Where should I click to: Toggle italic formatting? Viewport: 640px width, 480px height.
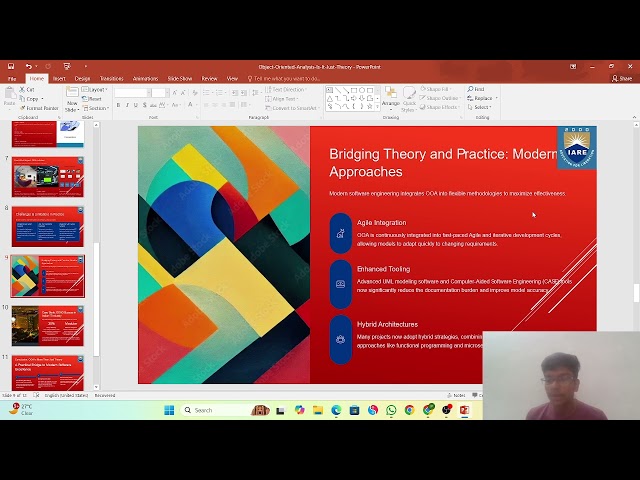pos(127,105)
